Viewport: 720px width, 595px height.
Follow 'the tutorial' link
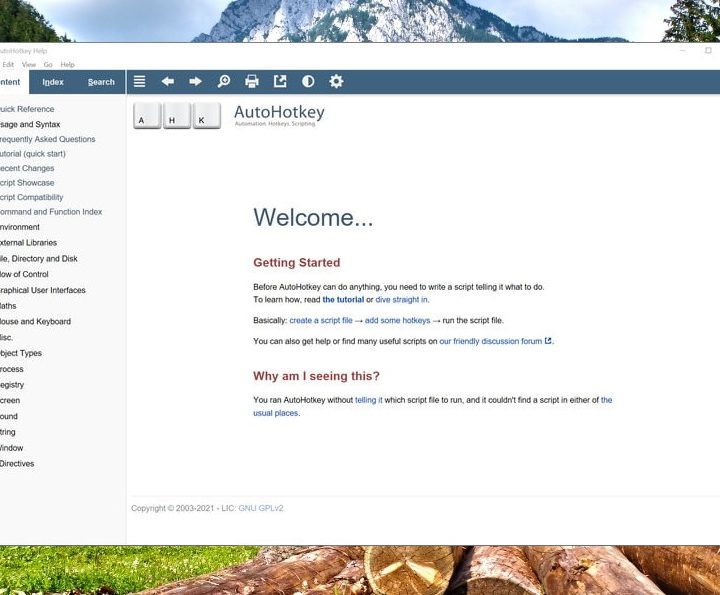point(343,299)
